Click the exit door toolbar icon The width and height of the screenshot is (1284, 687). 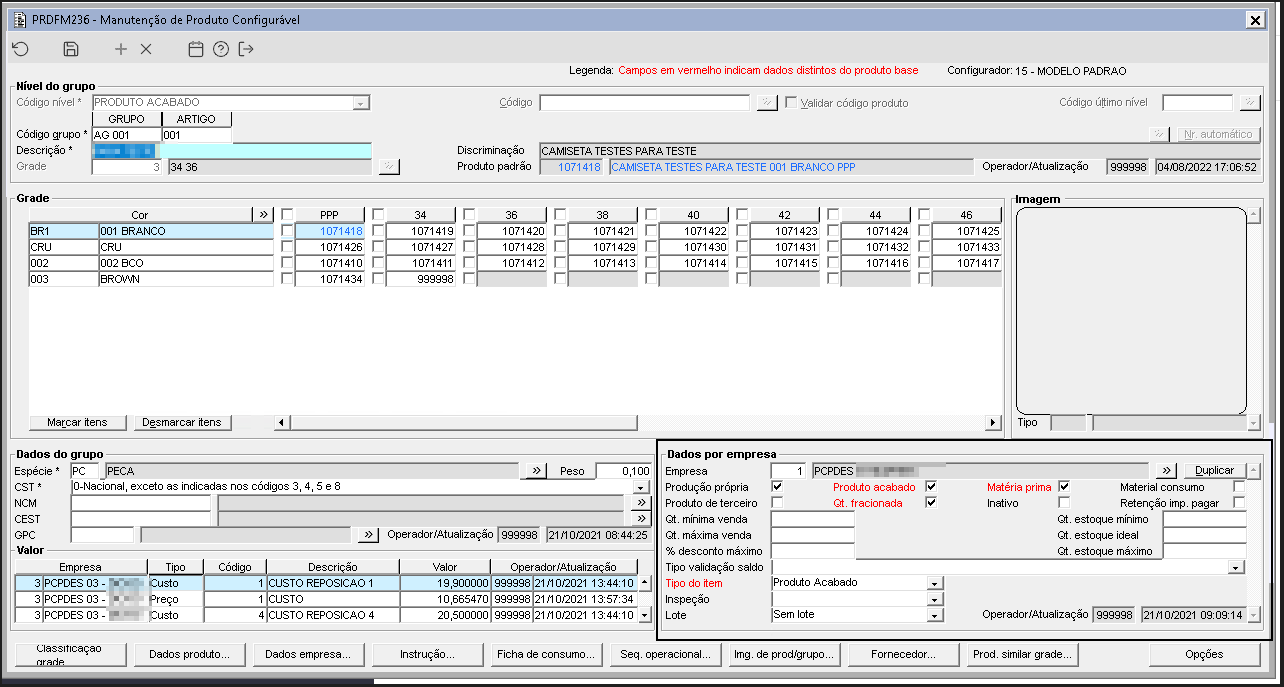point(246,49)
